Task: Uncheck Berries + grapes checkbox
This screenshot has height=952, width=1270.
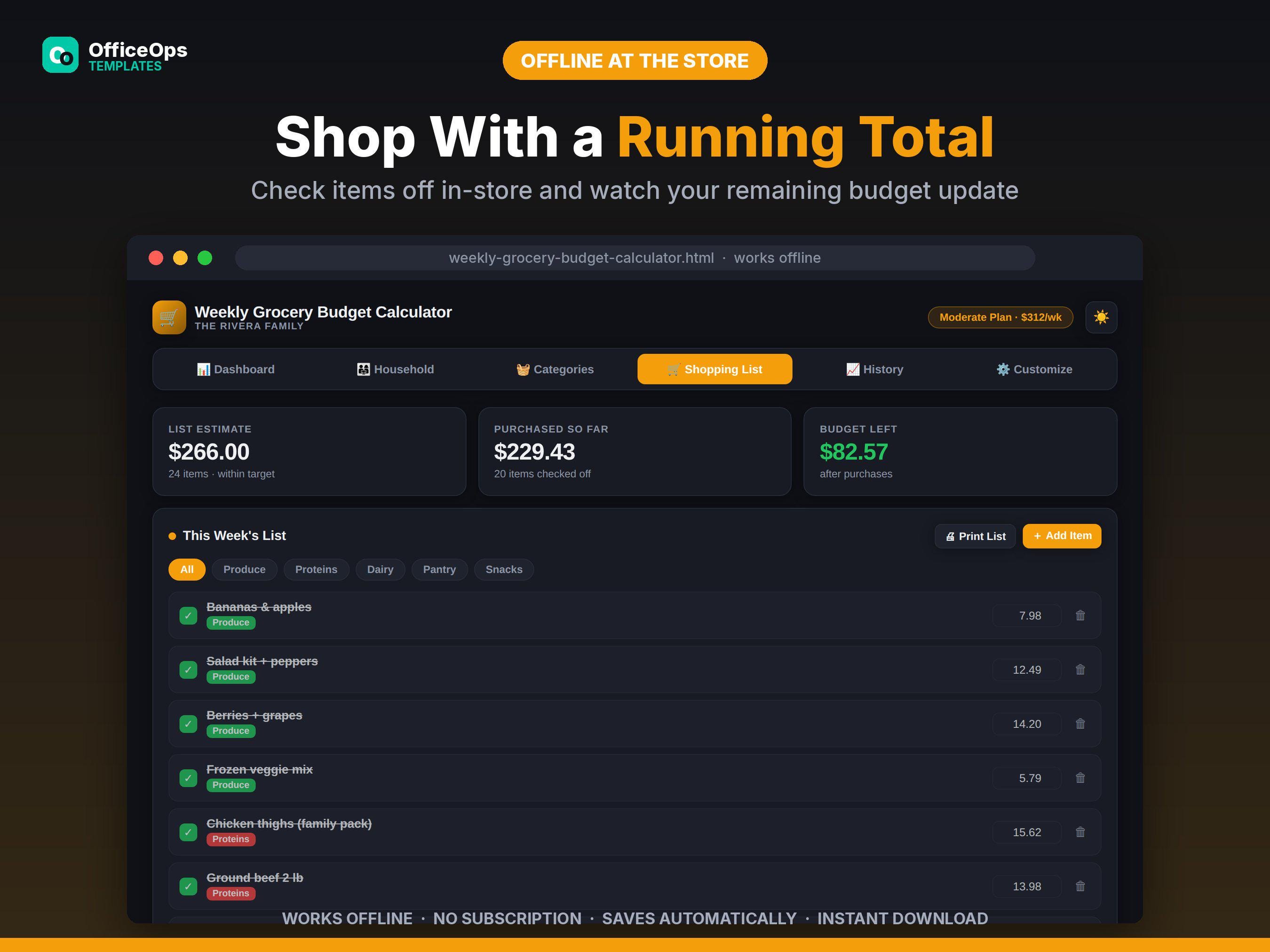Action: [x=188, y=724]
